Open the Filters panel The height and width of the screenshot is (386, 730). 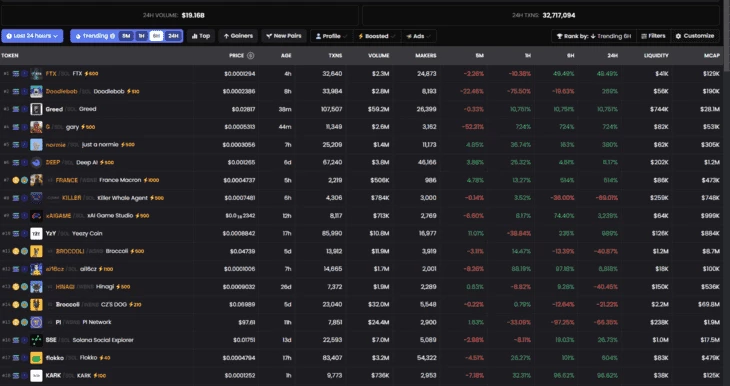(x=653, y=36)
